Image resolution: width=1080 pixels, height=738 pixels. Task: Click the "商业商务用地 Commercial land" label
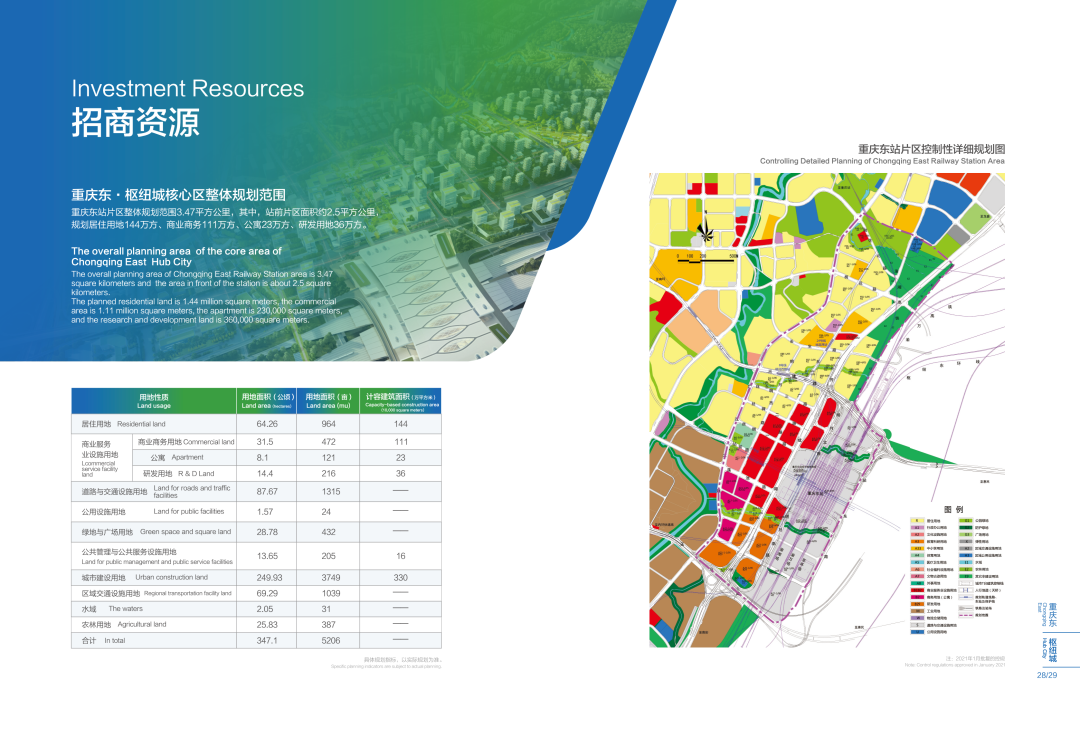tap(186, 442)
